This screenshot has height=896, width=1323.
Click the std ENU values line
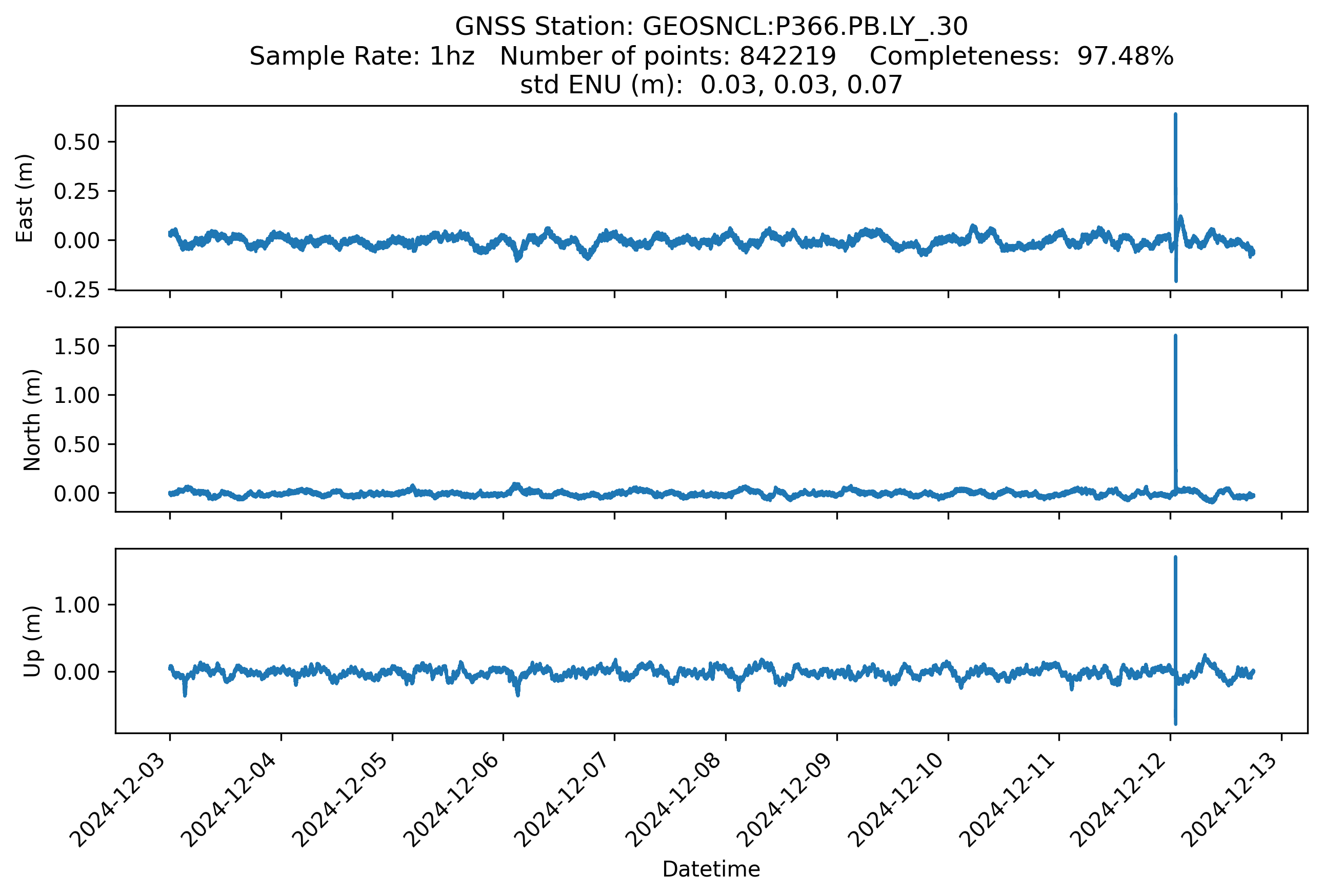pos(711,85)
